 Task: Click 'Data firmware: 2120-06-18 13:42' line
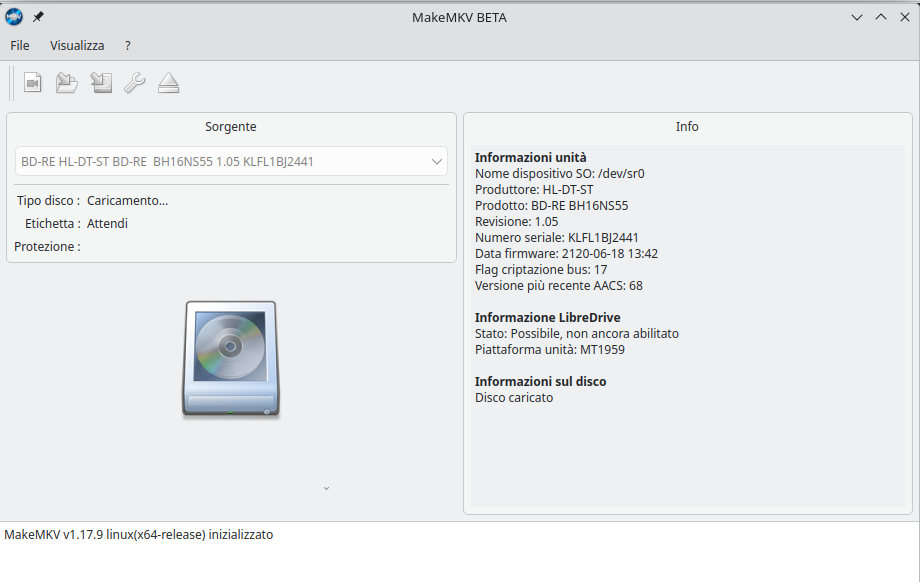click(566, 253)
